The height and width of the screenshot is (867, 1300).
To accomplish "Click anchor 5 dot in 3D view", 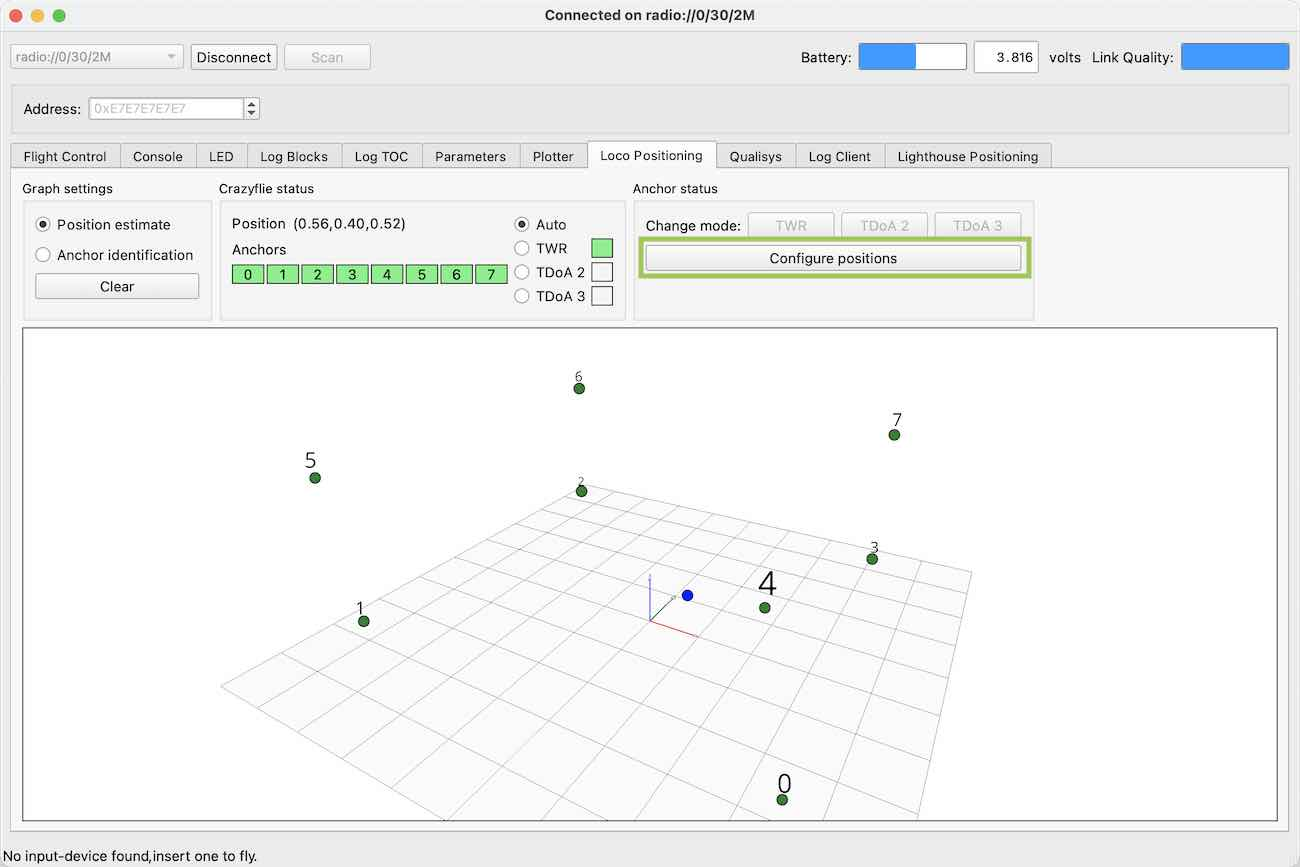I will tap(315, 478).
